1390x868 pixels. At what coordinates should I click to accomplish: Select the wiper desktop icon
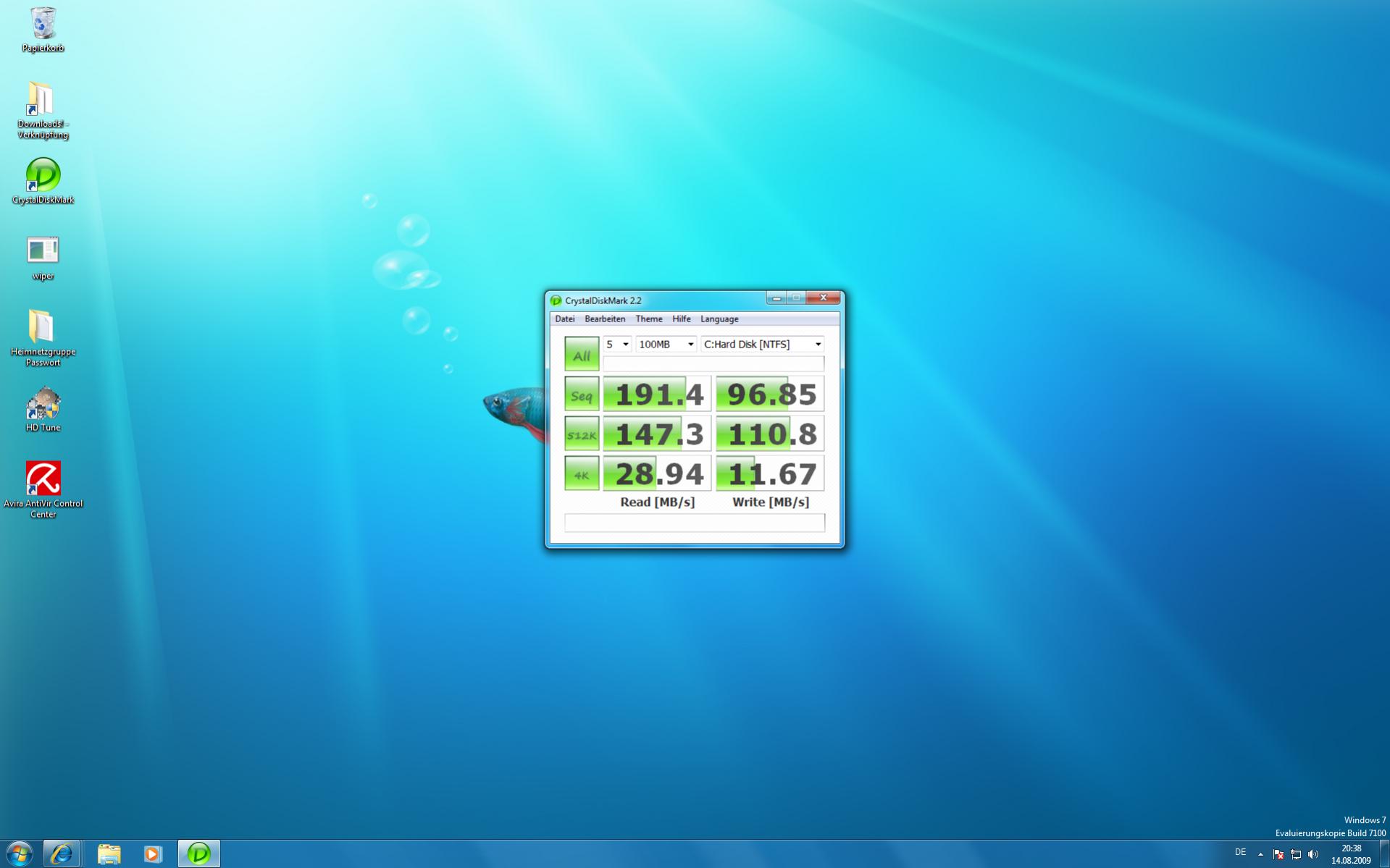[43, 258]
